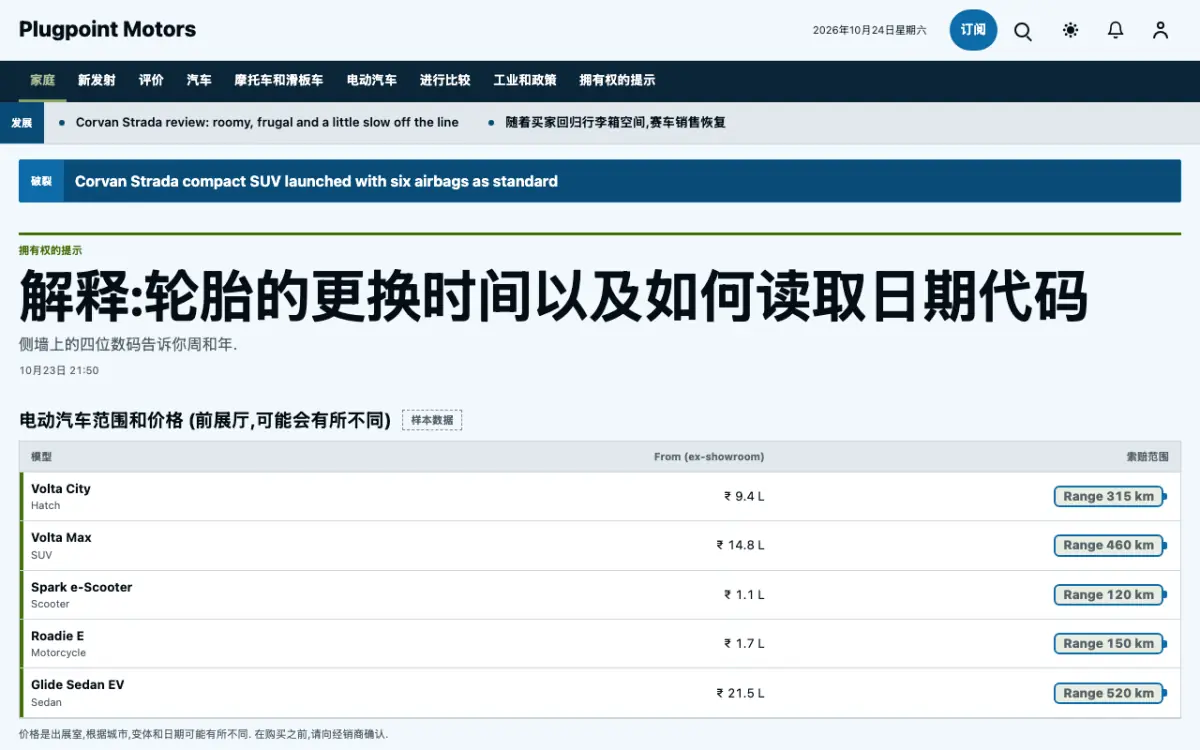
Task: Select the Volta Max row name
Action: click(x=61, y=538)
